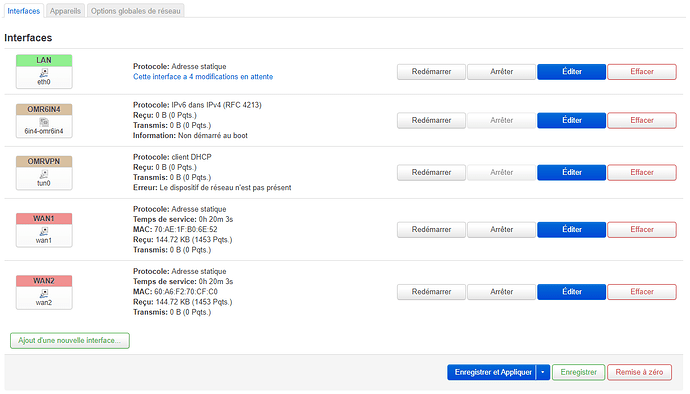Stop the LAN interface

tap(502, 72)
